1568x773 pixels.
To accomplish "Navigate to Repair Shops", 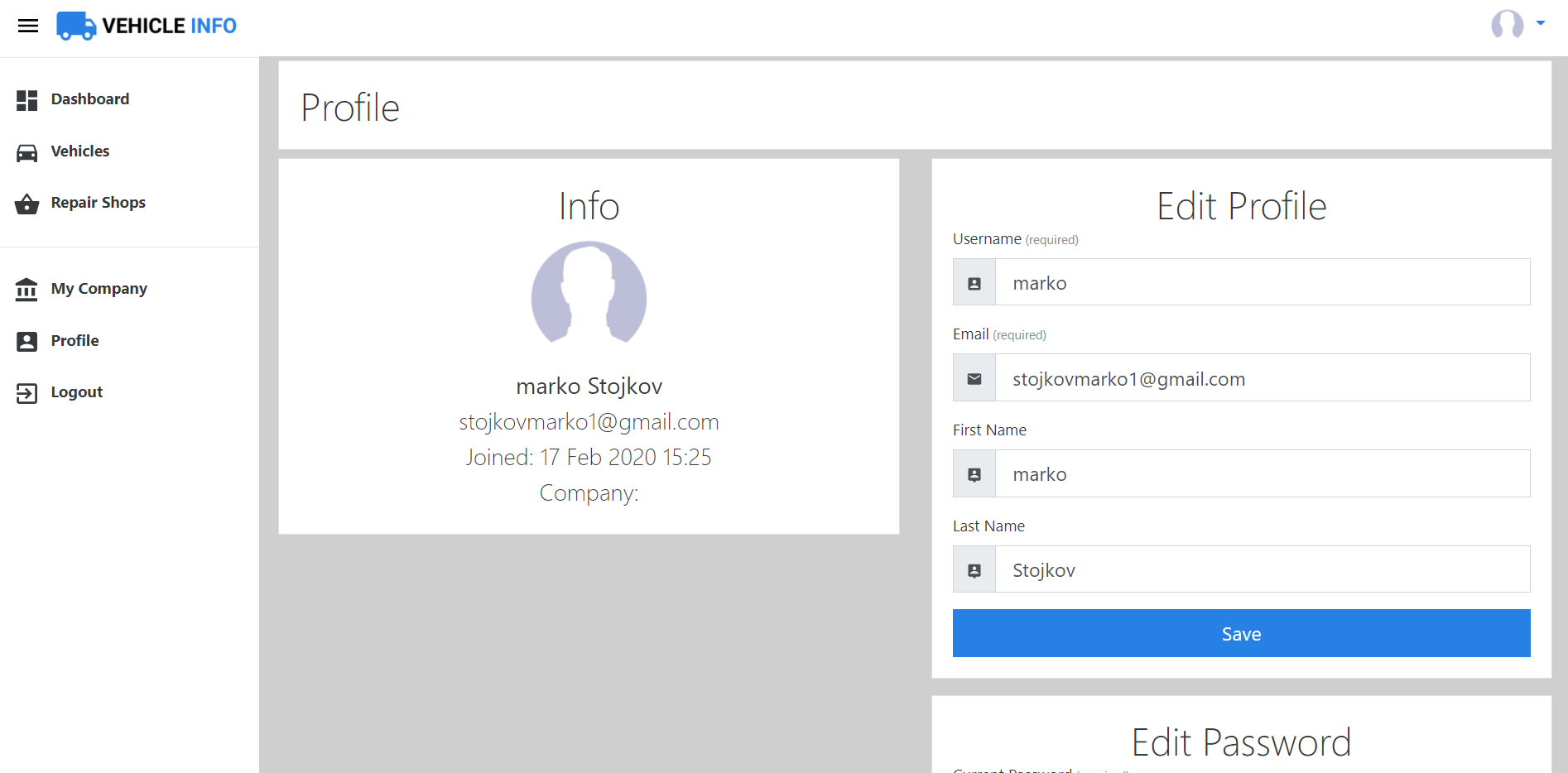I will tap(98, 203).
